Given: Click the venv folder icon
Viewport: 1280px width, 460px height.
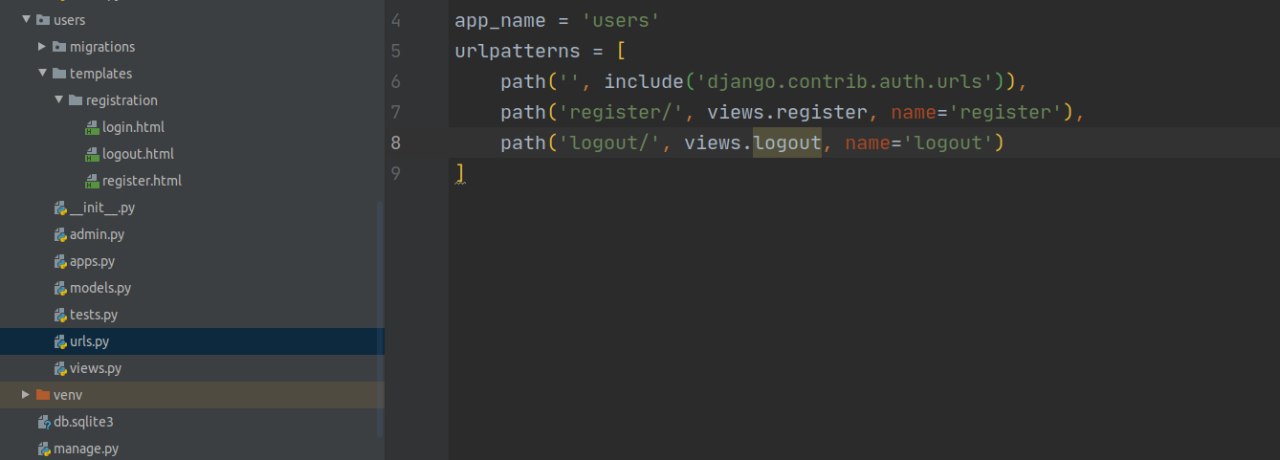Looking at the screenshot, I should pyautogui.click(x=43, y=395).
